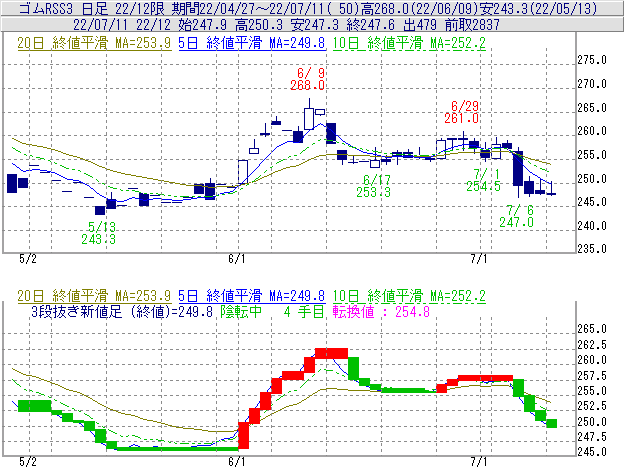Click the 3段抜き新値足 (終値)=249.8 label
This screenshot has width=624, height=475.
122,311
